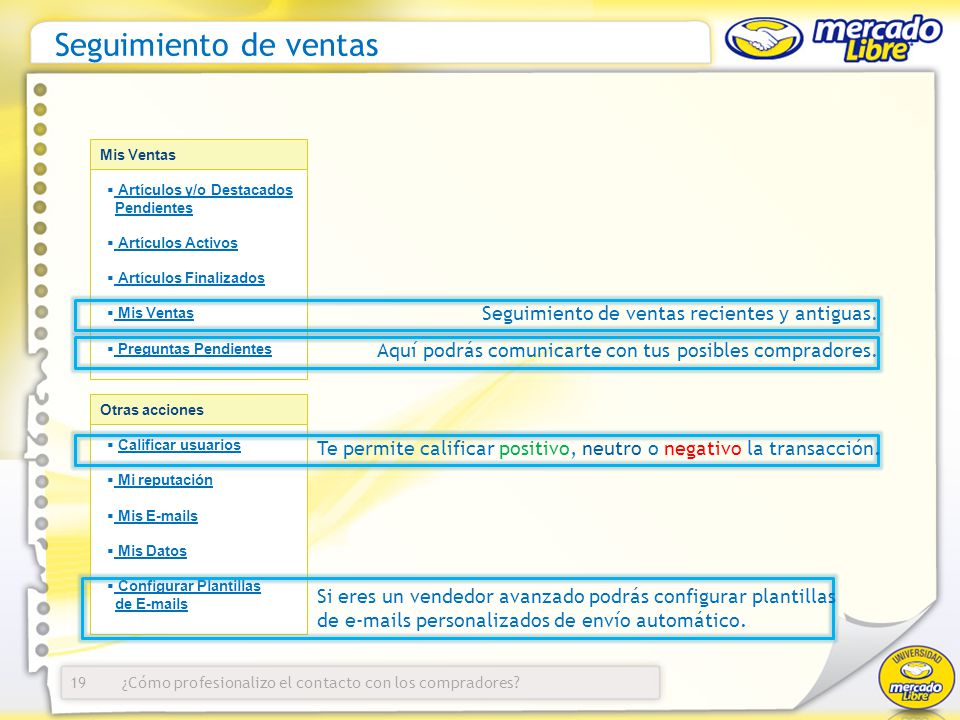Open the Preguntas Pendientes link
Screen dimensions: 960x720
click(x=193, y=349)
